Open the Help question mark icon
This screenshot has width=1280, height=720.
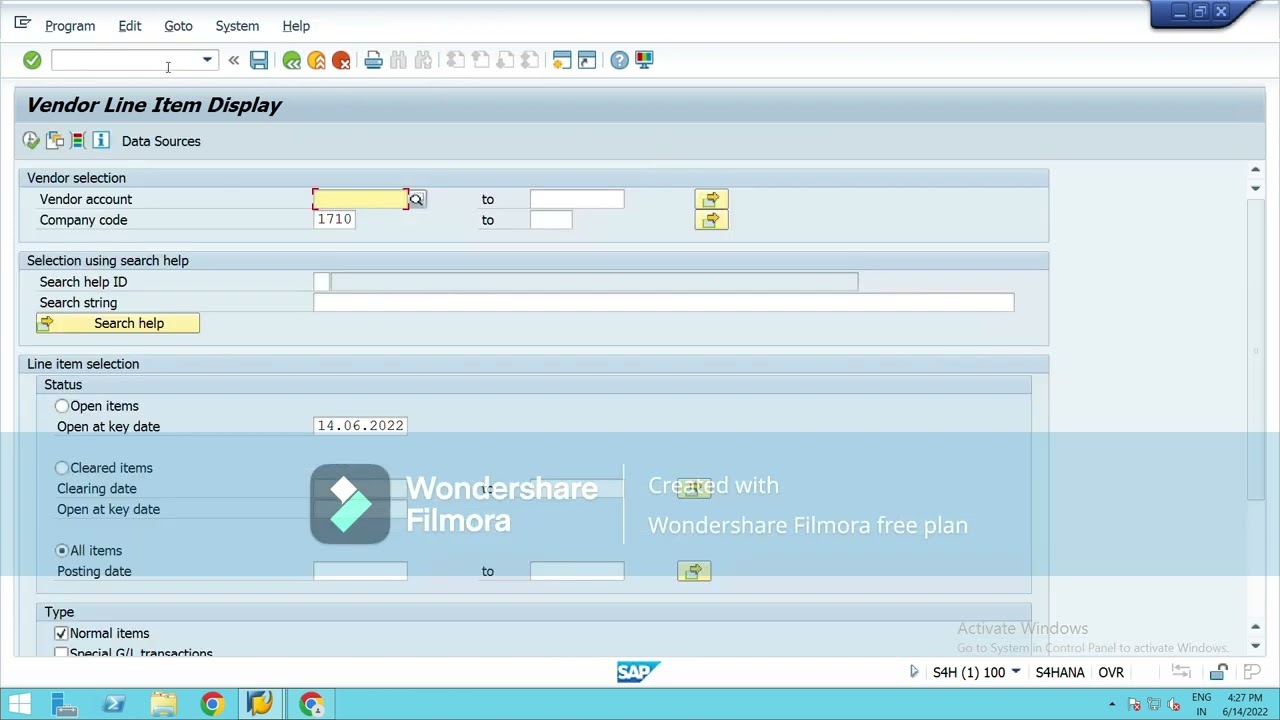tap(619, 60)
